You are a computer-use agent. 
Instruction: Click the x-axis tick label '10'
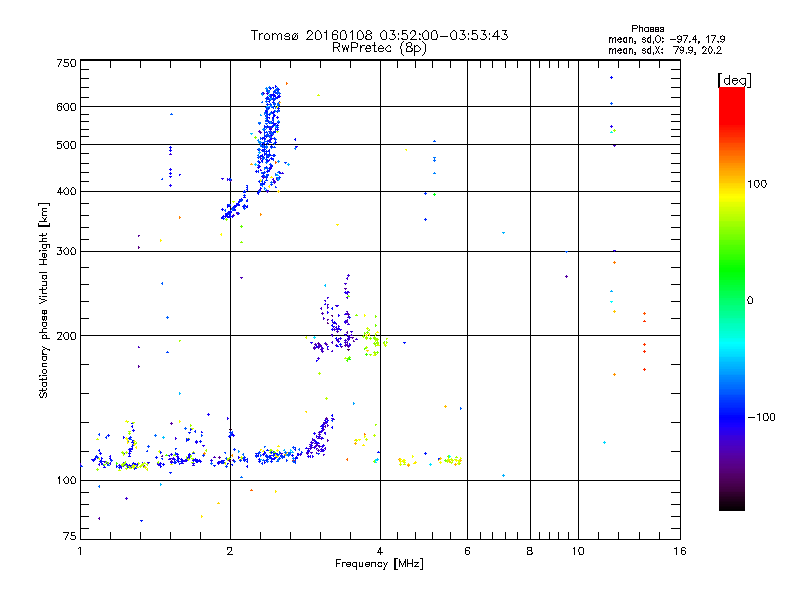[x=578, y=551]
